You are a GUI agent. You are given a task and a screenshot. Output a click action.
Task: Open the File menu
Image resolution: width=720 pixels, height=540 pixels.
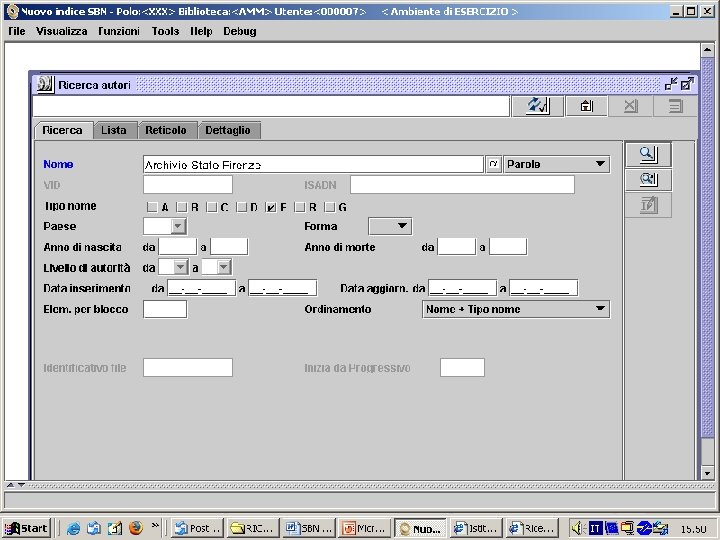pos(17,31)
